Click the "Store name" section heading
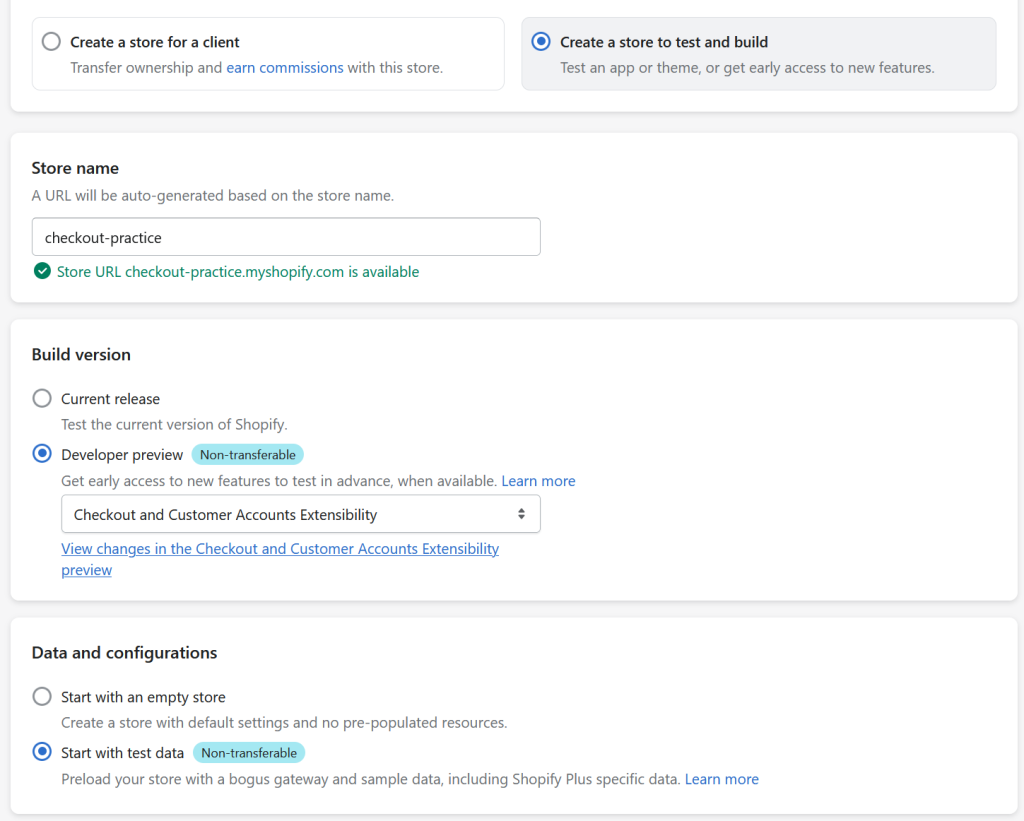The width and height of the screenshot is (1024, 821). [x=75, y=168]
